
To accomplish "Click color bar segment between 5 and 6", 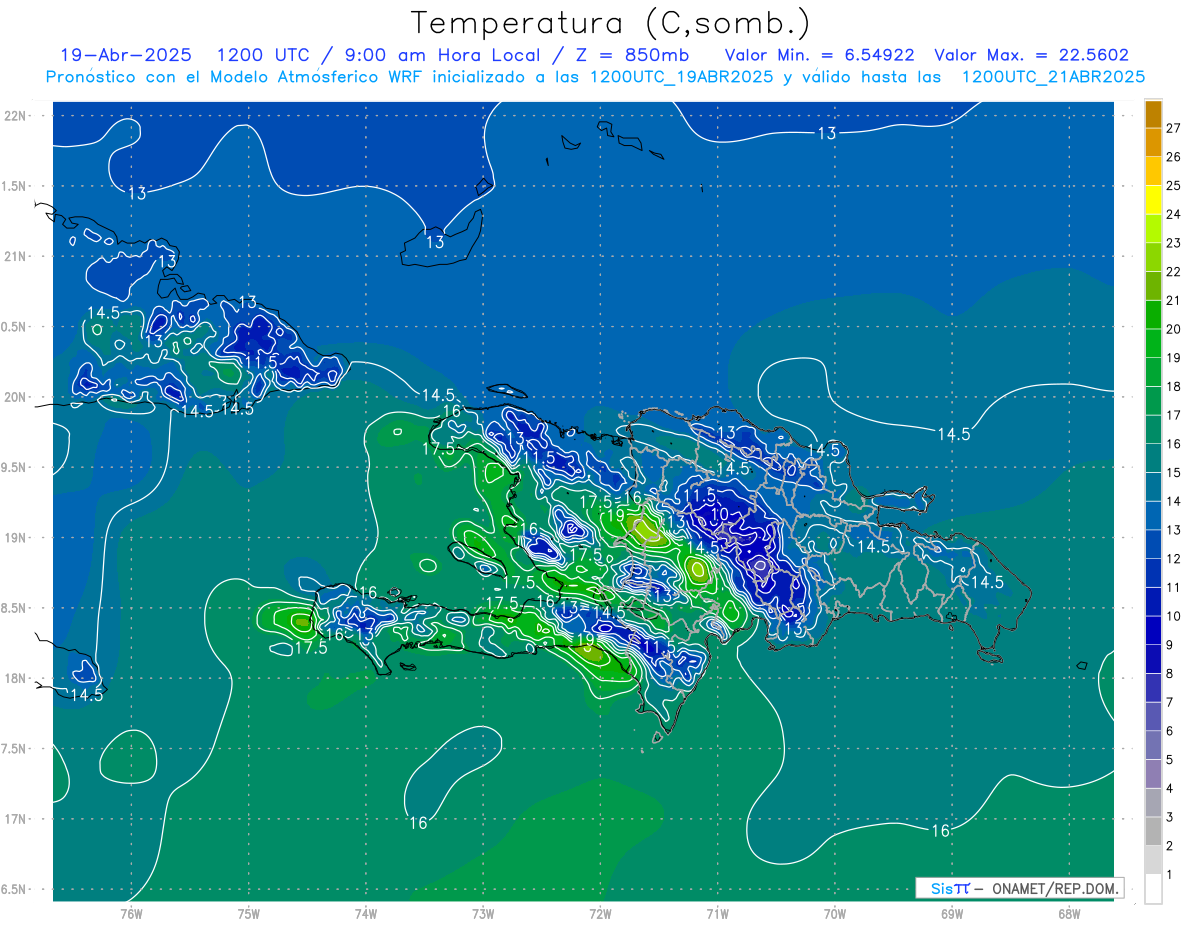I will point(1153,746).
